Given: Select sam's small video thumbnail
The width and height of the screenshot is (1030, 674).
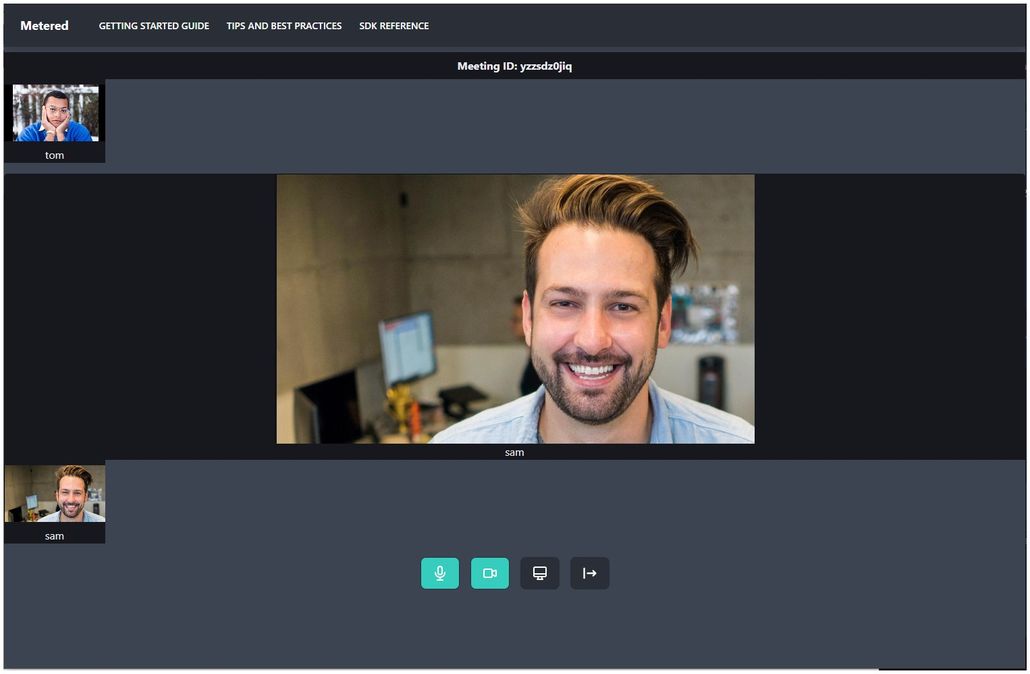Looking at the screenshot, I should 55,495.
